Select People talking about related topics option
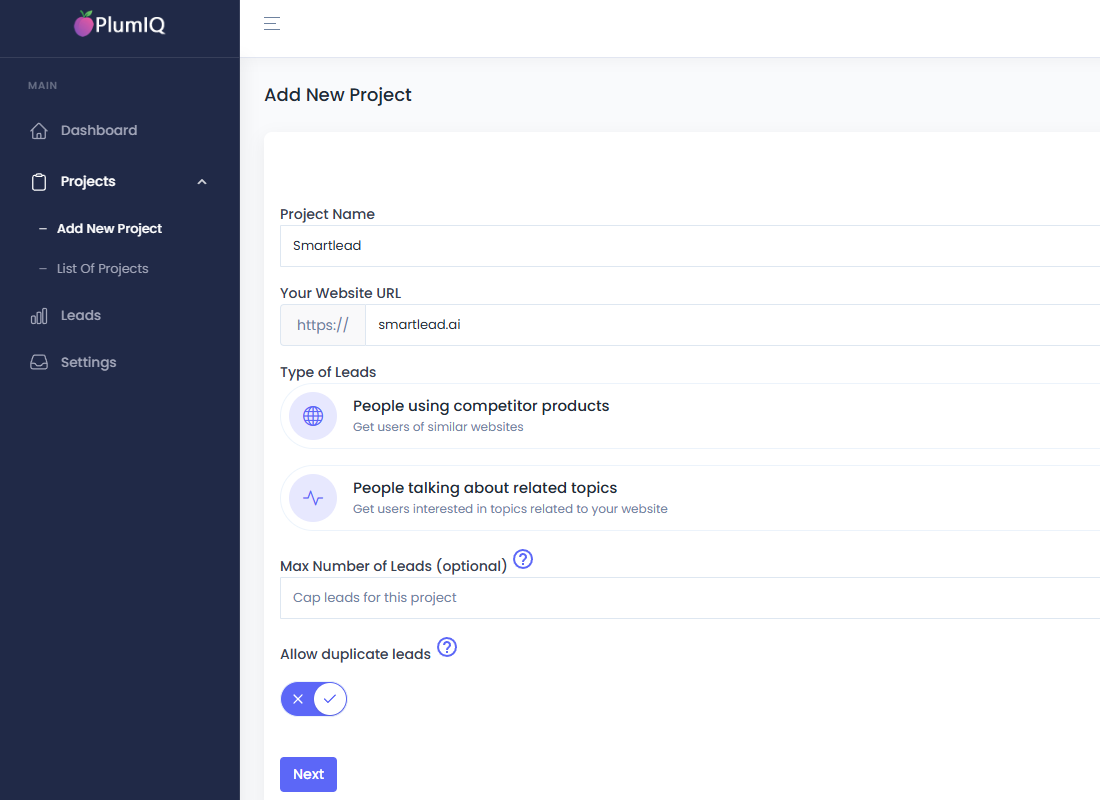1100x800 pixels. pyautogui.click(x=690, y=498)
